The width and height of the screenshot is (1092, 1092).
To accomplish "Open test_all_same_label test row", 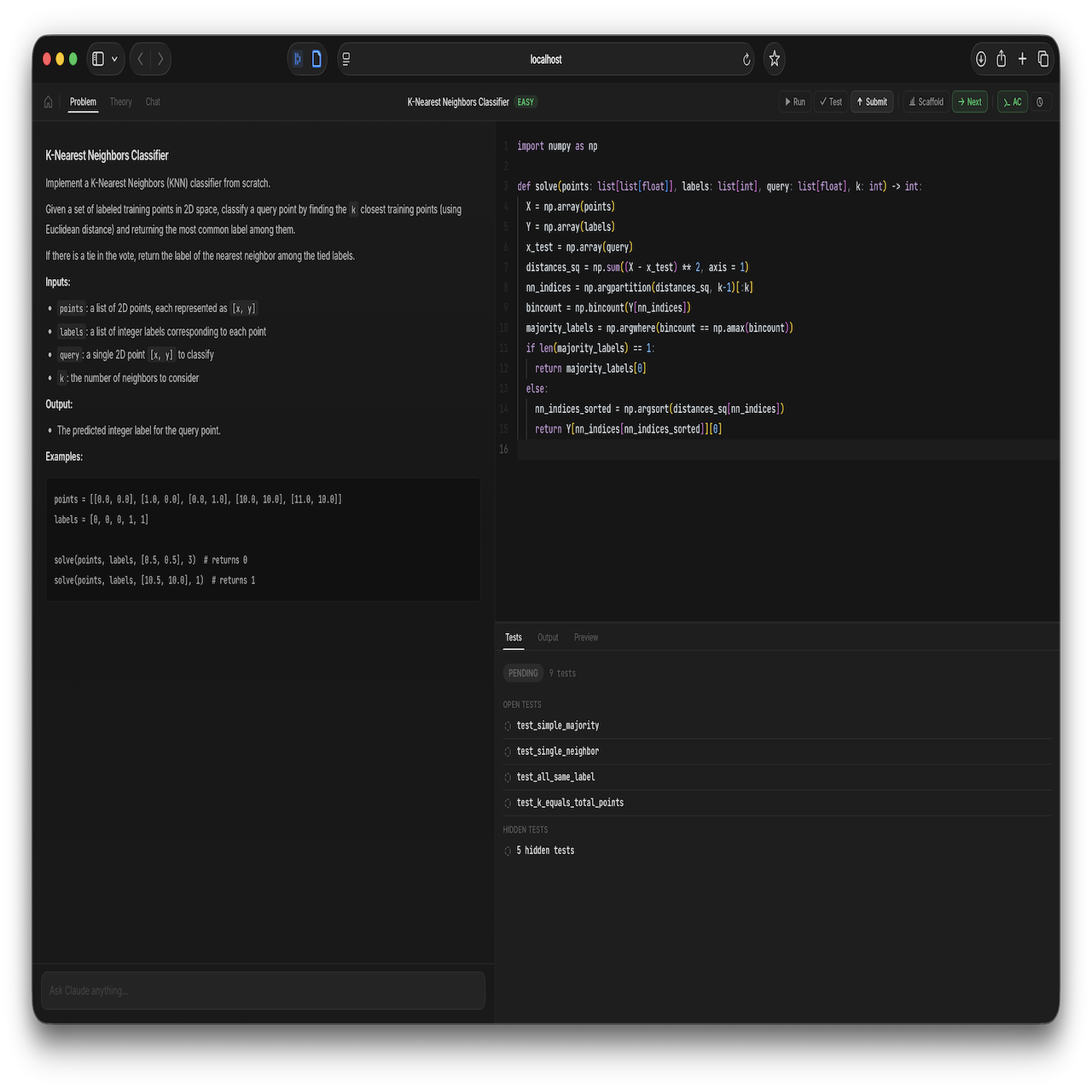I will 777,776.
